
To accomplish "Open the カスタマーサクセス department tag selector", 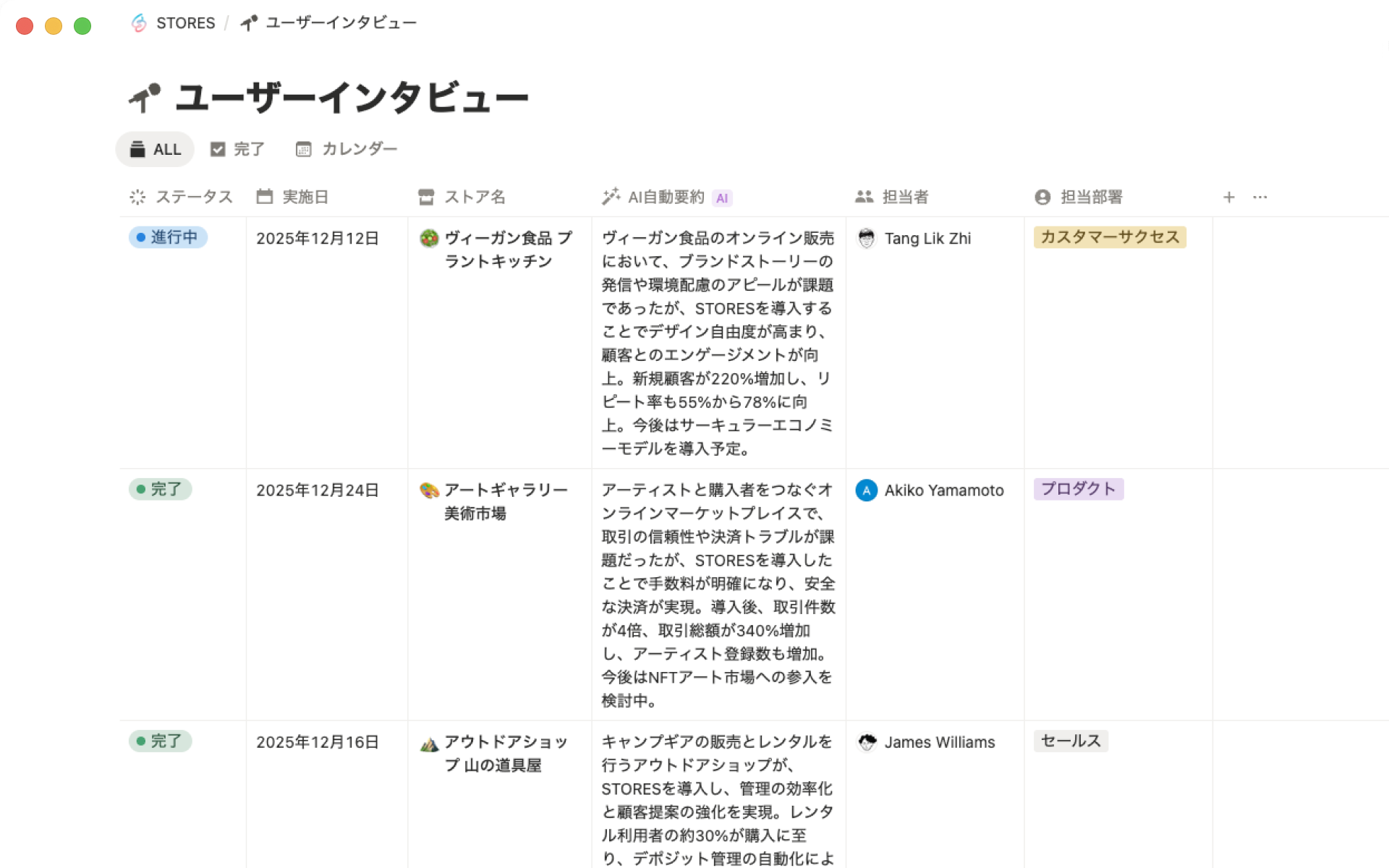I will tap(1110, 237).
